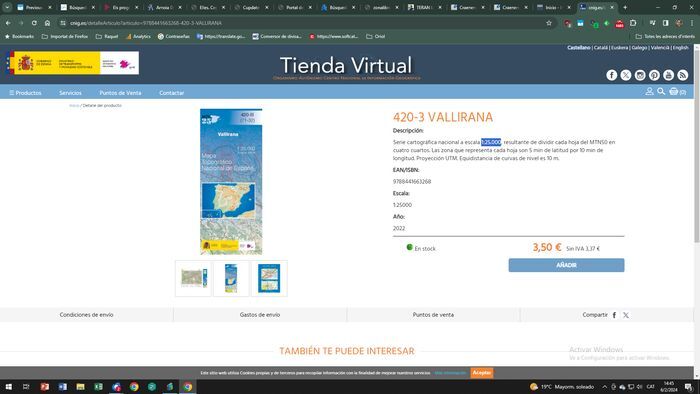Open the Pinterest icon in header
Viewport: 700px width, 394px height.
654,75
